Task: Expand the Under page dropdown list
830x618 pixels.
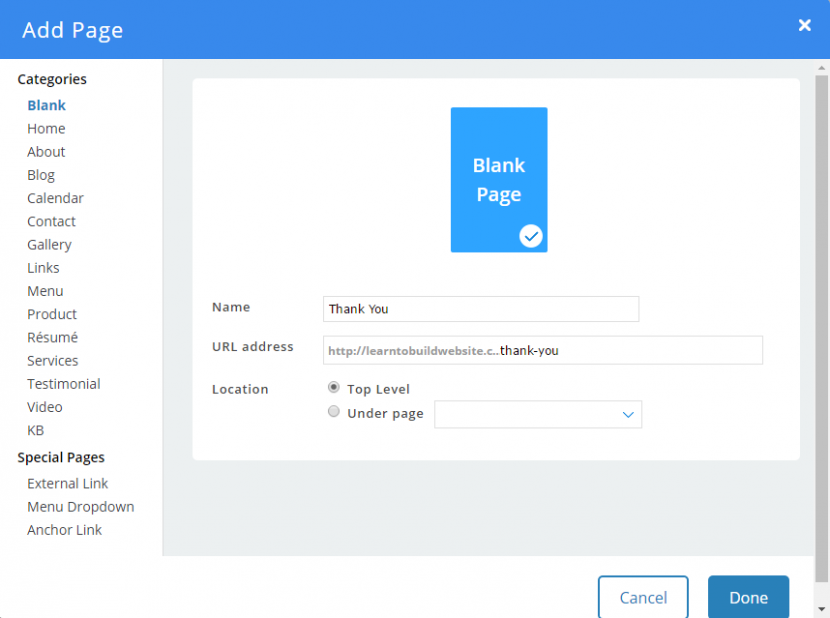Action: coord(538,414)
